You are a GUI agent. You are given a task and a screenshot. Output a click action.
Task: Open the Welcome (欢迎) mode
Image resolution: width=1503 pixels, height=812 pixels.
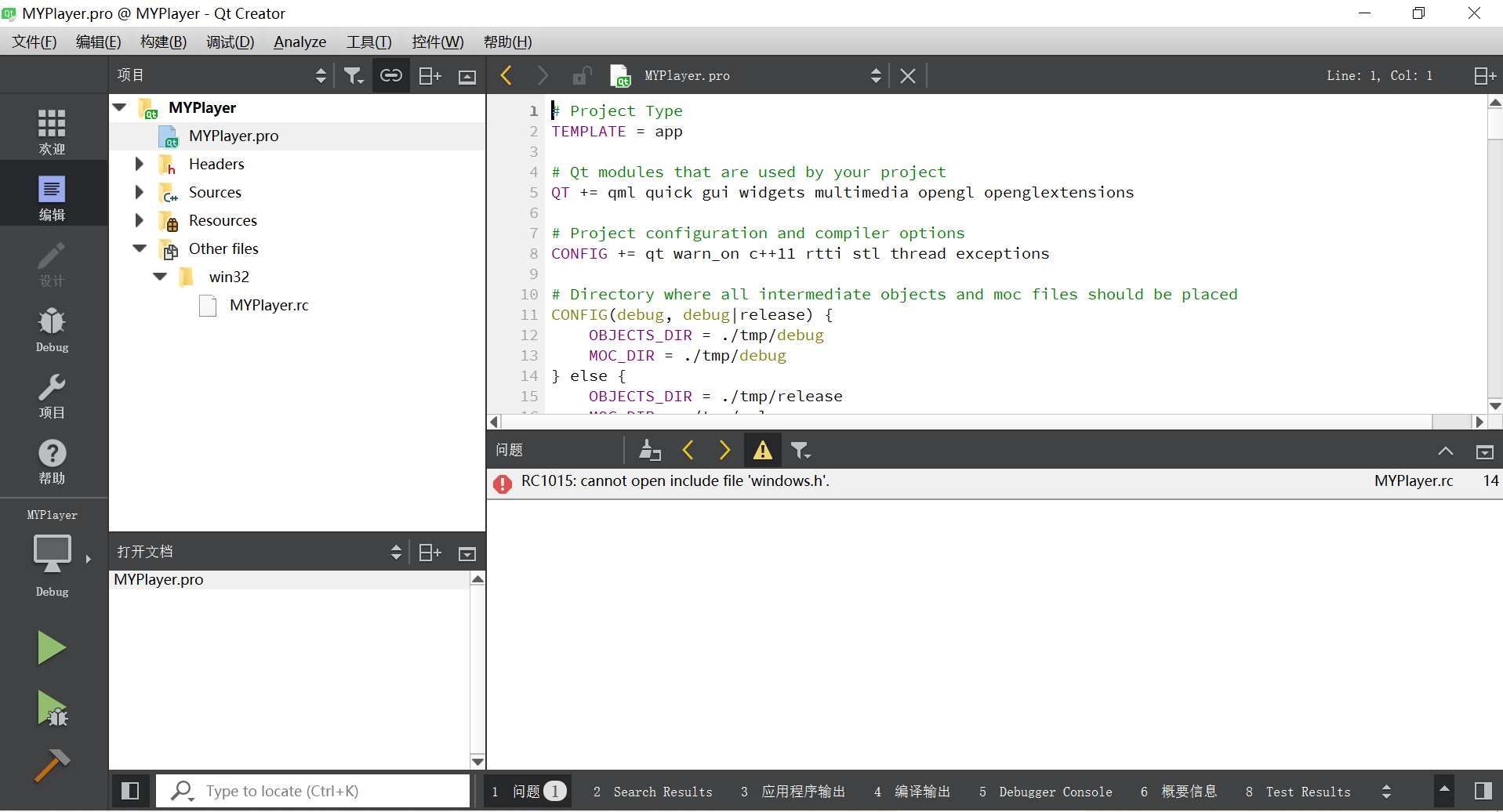coord(53,131)
